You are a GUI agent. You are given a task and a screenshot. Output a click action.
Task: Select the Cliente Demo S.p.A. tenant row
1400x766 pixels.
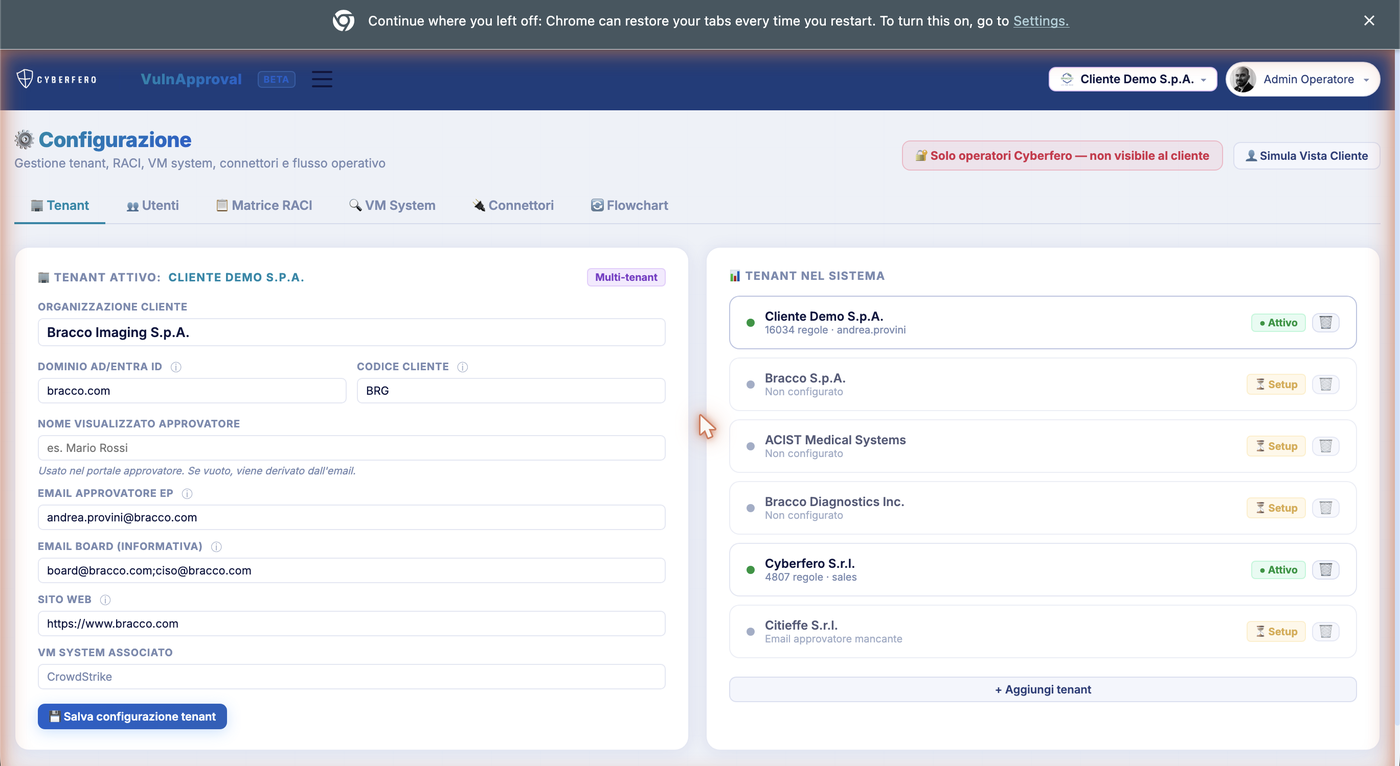click(x=1043, y=322)
